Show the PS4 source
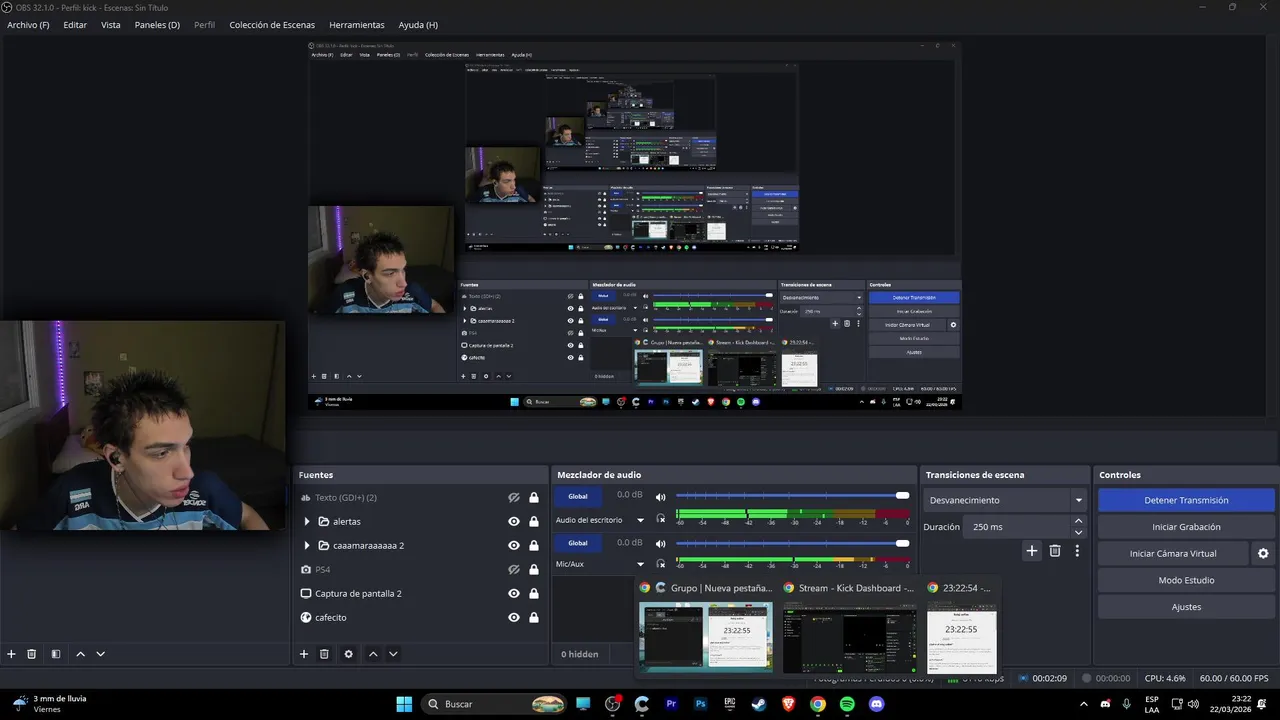The width and height of the screenshot is (1280, 720). pos(514,569)
